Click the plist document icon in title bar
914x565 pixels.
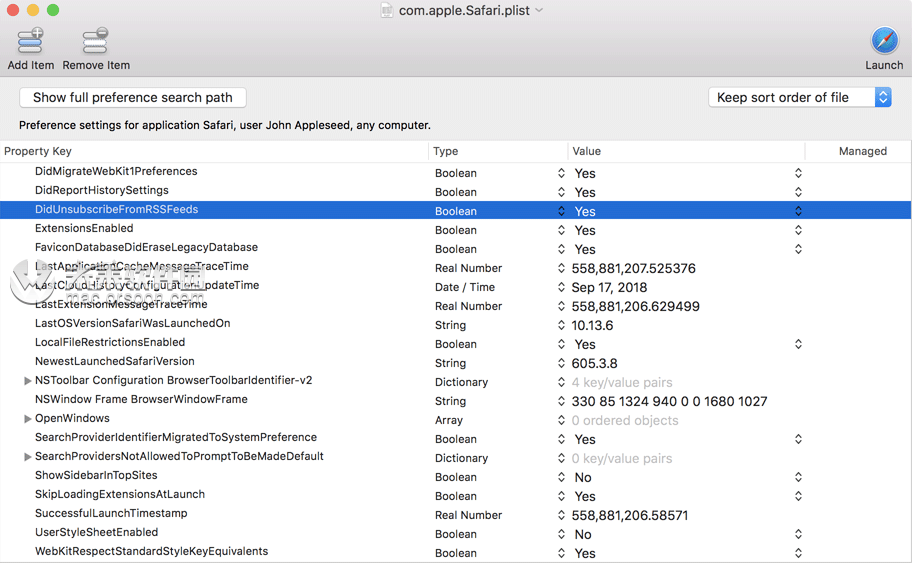387,10
